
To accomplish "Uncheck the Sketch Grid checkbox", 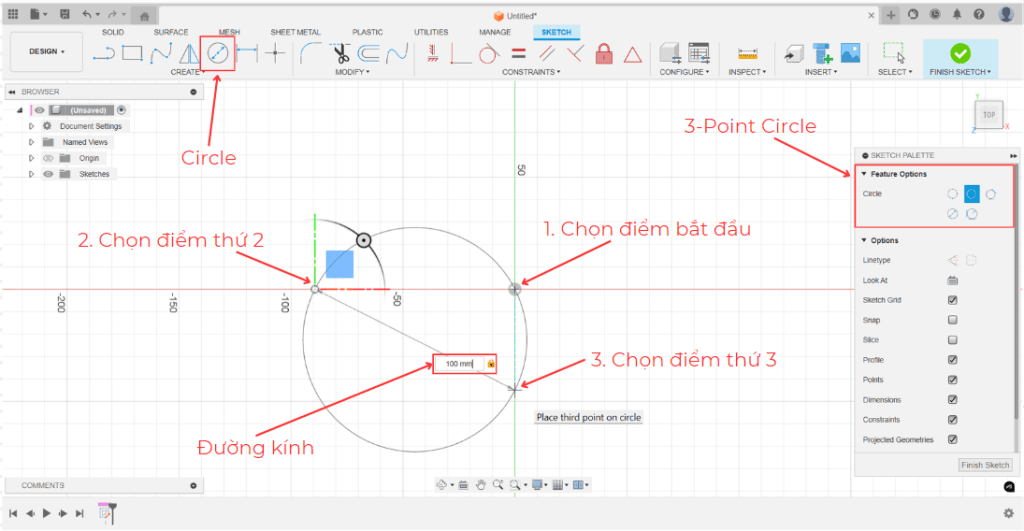I will coord(952,300).
